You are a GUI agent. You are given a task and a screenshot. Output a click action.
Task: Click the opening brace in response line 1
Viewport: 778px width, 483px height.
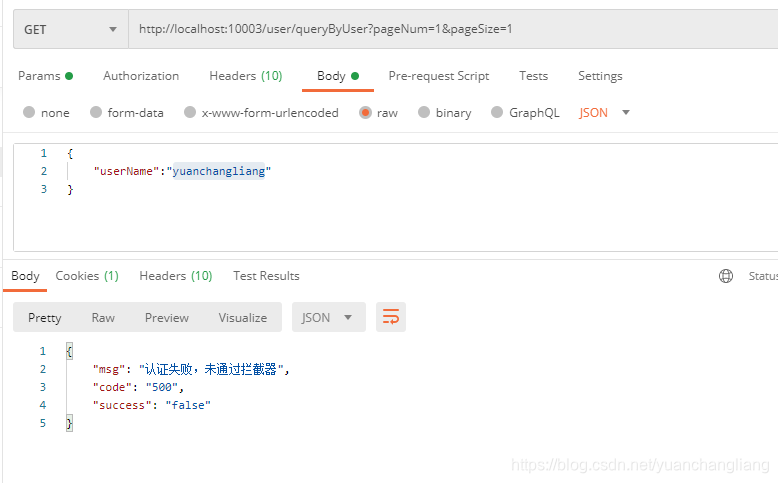(x=69, y=351)
